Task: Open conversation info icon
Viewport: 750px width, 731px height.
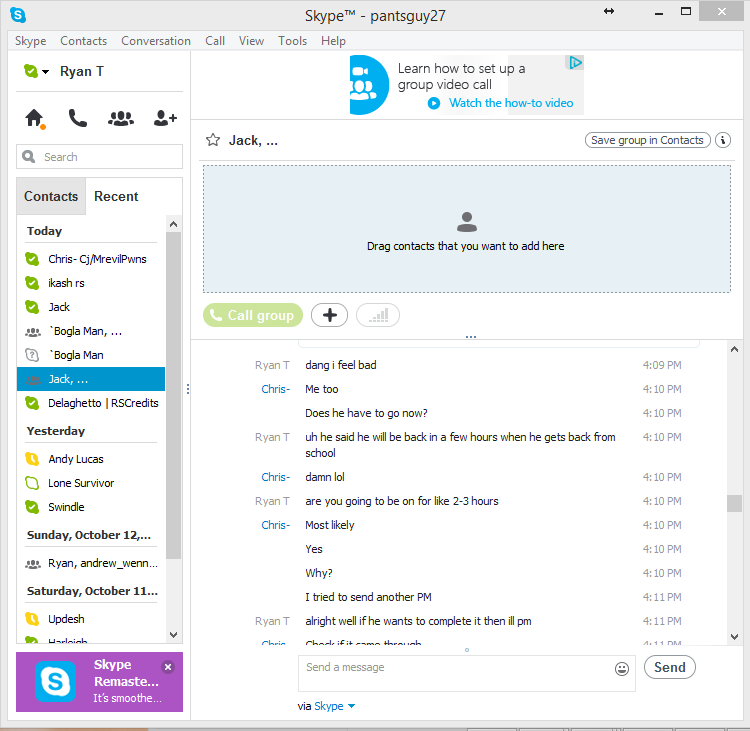Action: coord(723,140)
